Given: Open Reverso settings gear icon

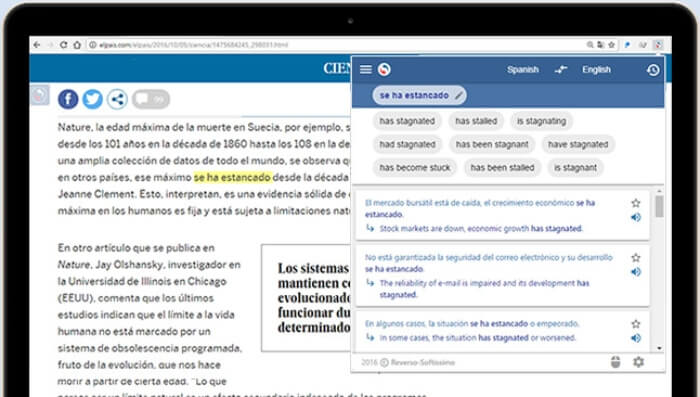Looking at the screenshot, I should [x=638, y=362].
